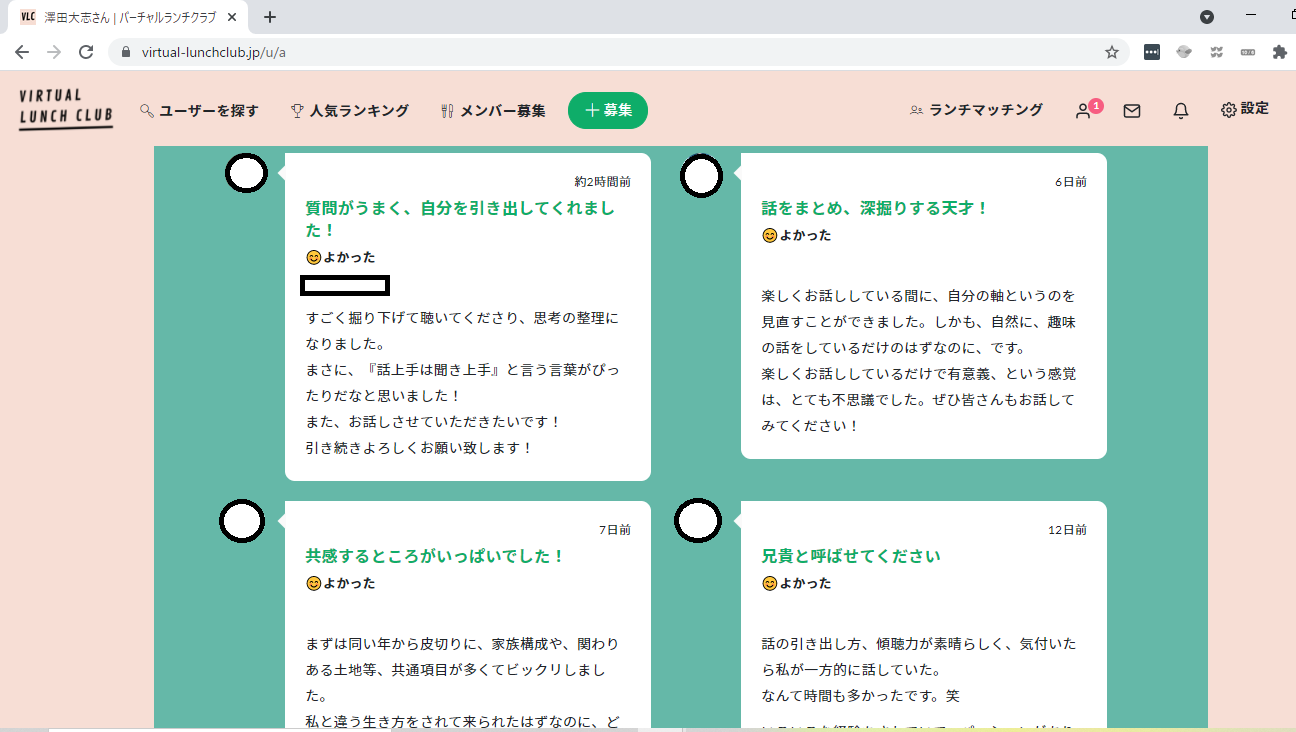Click the first dark extension icon in toolbar

pos(1152,52)
